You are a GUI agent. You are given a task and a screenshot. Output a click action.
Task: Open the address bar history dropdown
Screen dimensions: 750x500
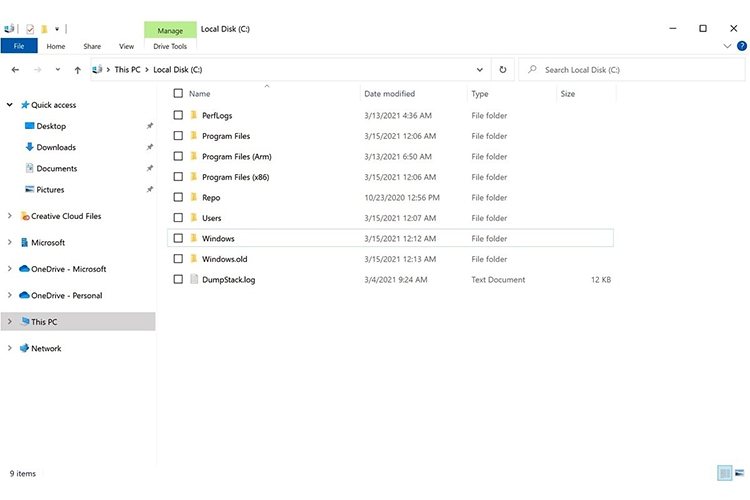pos(479,70)
